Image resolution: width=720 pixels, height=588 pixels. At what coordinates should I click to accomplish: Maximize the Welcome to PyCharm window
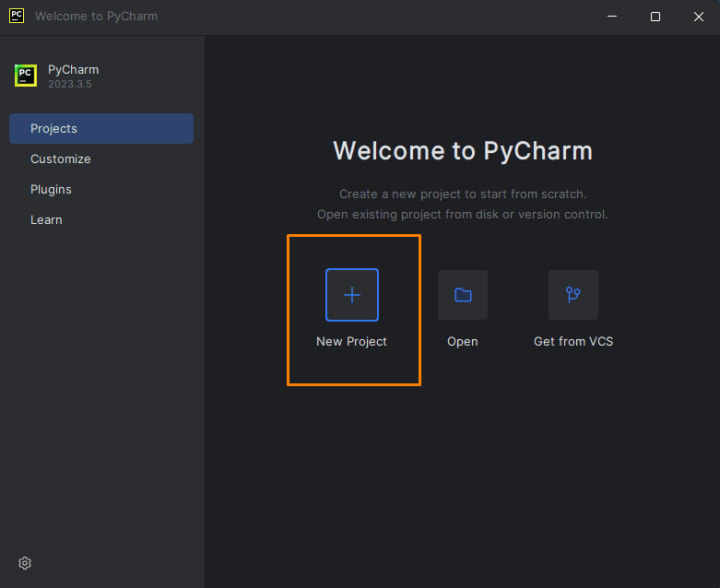[x=655, y=17]
